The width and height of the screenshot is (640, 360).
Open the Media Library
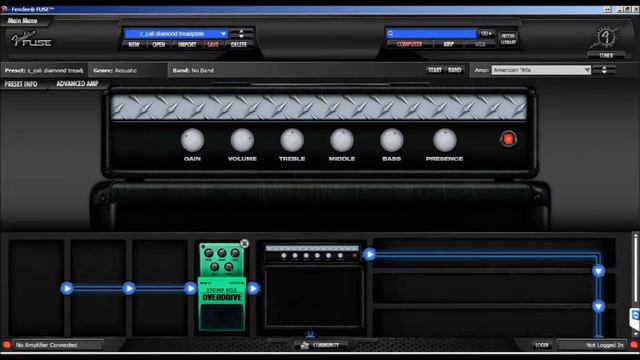click(508, 39)
